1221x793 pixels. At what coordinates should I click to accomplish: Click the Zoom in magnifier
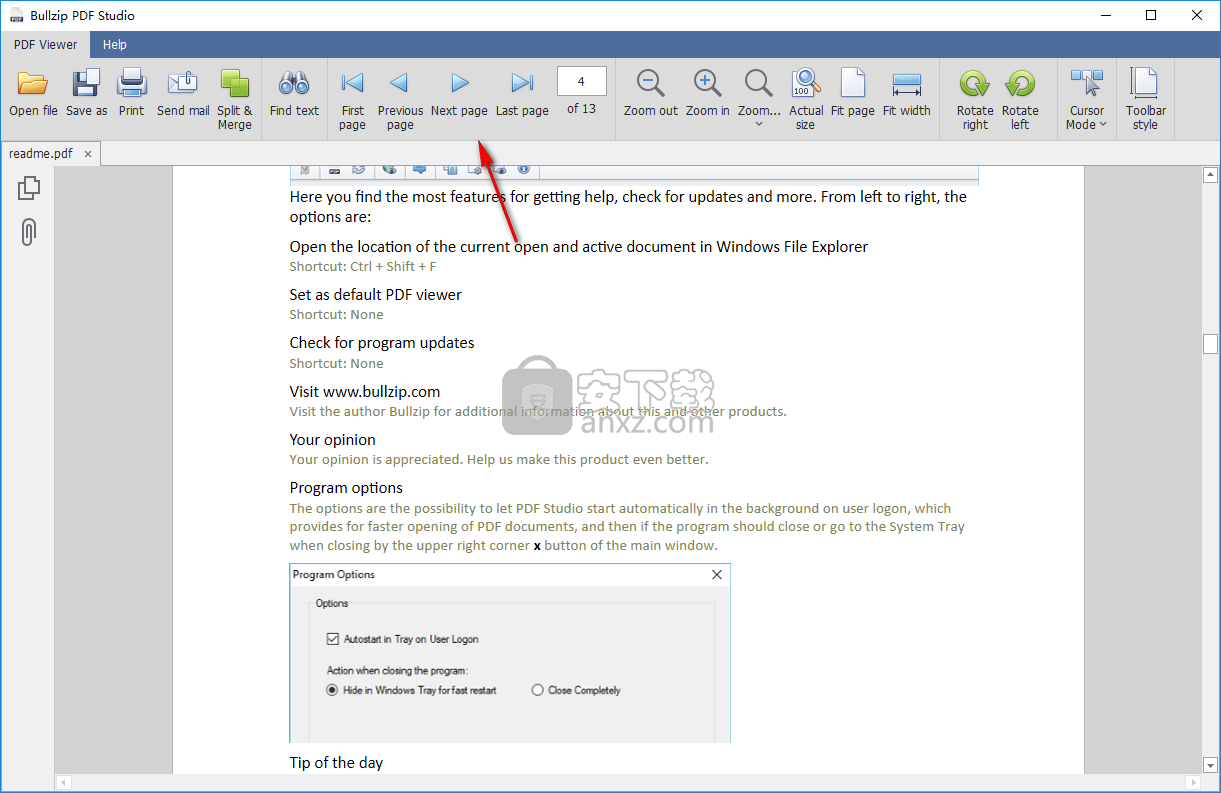[x=708, y=84]
